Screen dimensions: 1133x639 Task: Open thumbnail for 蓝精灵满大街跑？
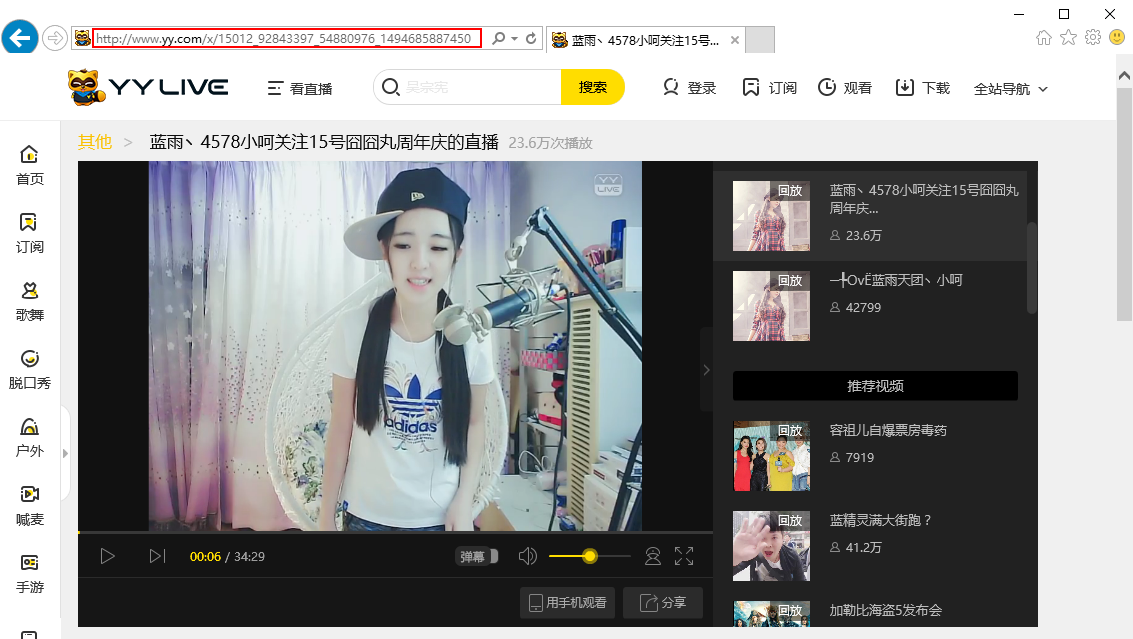coord(771,546)
